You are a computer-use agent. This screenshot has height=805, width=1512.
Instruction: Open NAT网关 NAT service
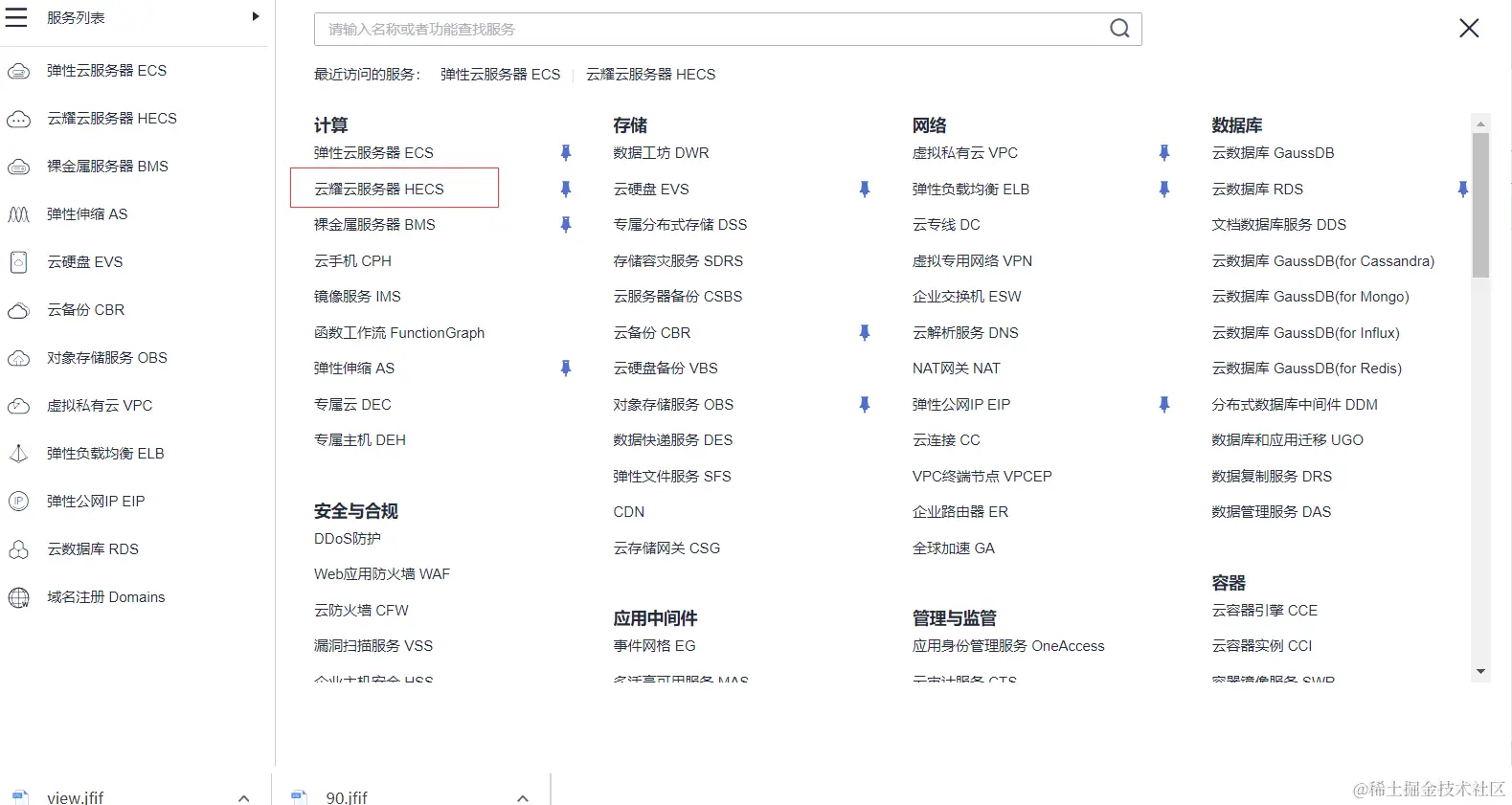click(x=957, y=369)
